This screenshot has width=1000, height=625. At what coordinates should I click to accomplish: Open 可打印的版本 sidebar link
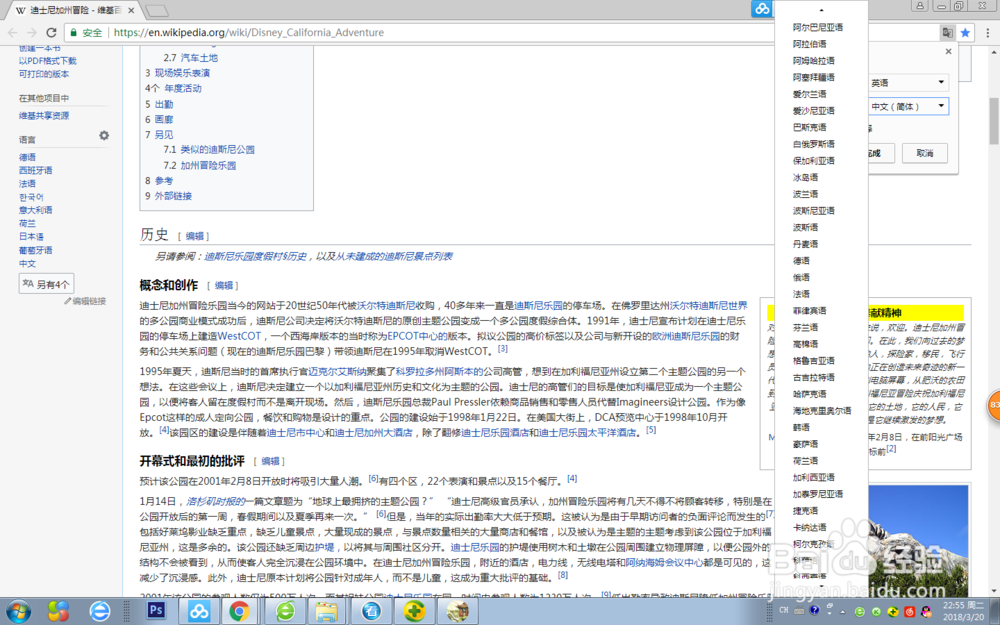click(43, 74)
